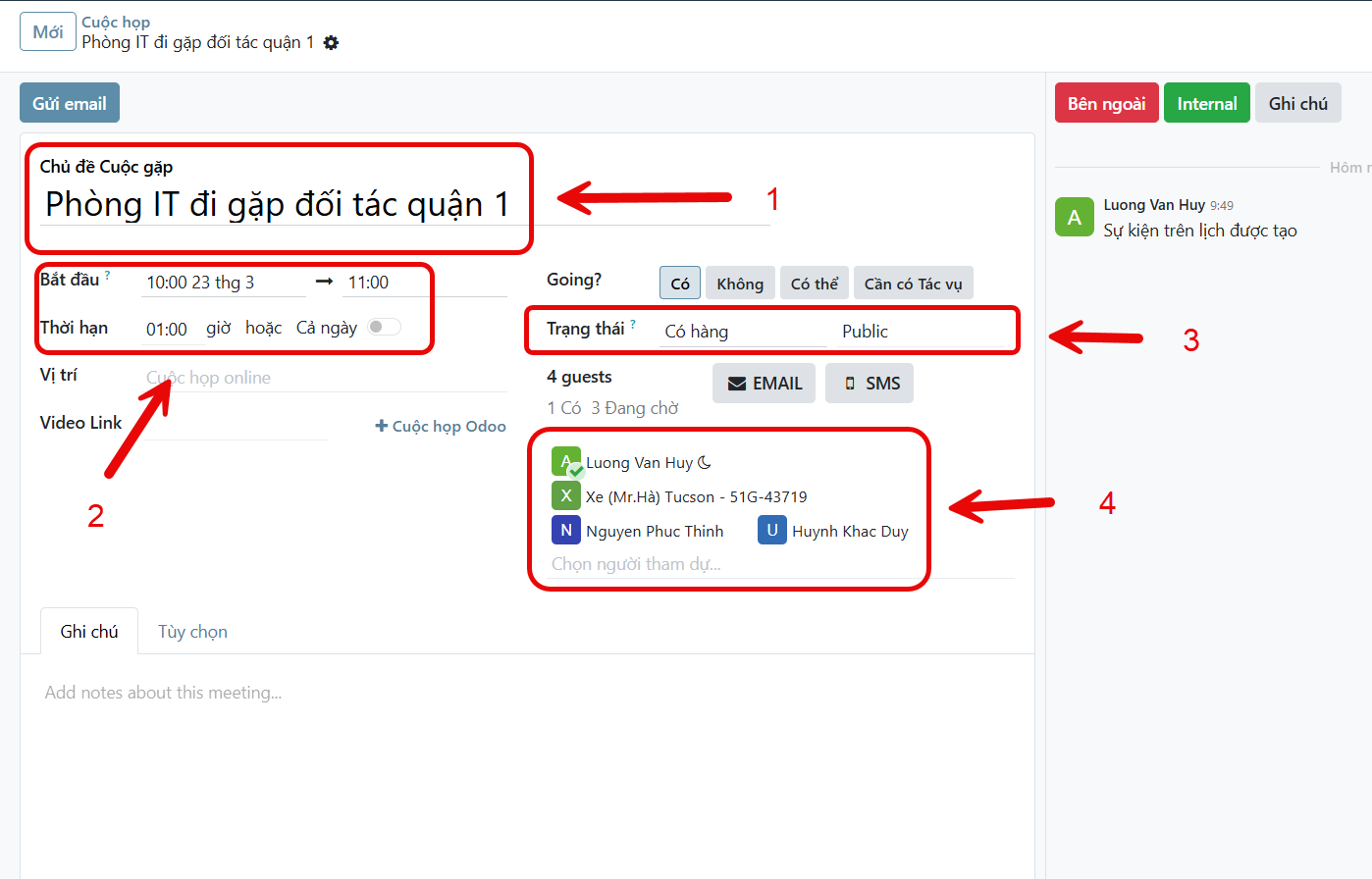Click the Xe Tucson attendee avatar icon
The image size is (1372, 879).
coord(566,496)
